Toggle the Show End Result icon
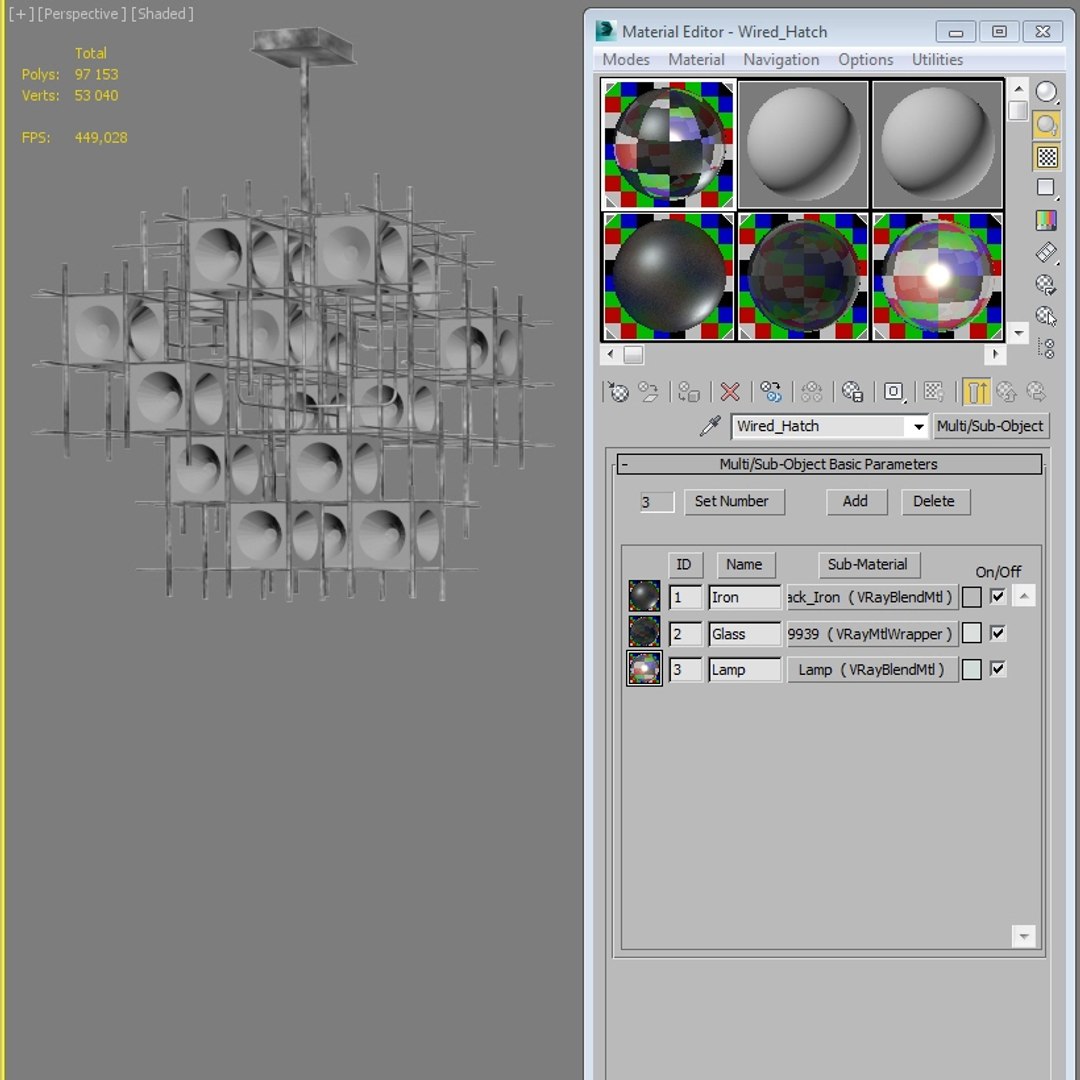This screenshot has width=1080, height=1080. (976, 392)
